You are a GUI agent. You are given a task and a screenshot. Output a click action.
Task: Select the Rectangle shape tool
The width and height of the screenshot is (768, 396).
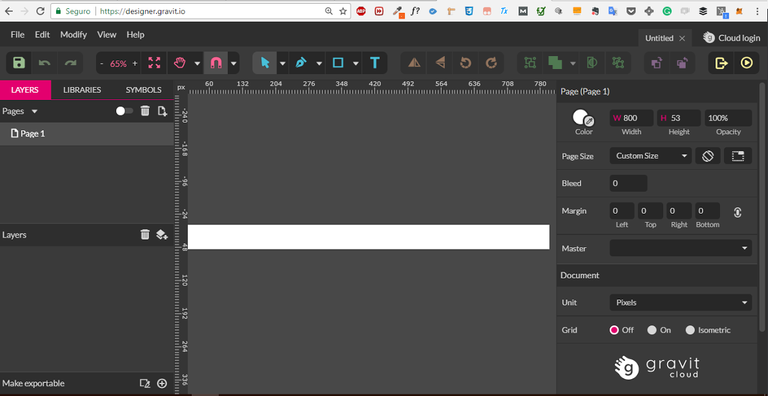tap(338, 63)
